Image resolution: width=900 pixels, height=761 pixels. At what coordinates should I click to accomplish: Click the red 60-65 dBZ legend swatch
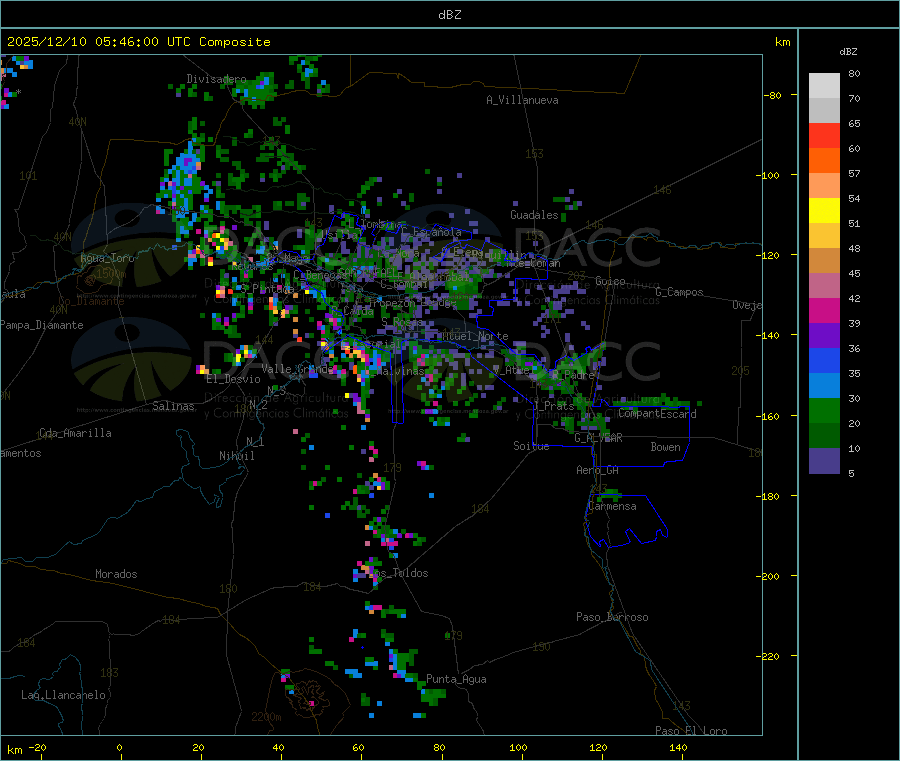point(824,135)
